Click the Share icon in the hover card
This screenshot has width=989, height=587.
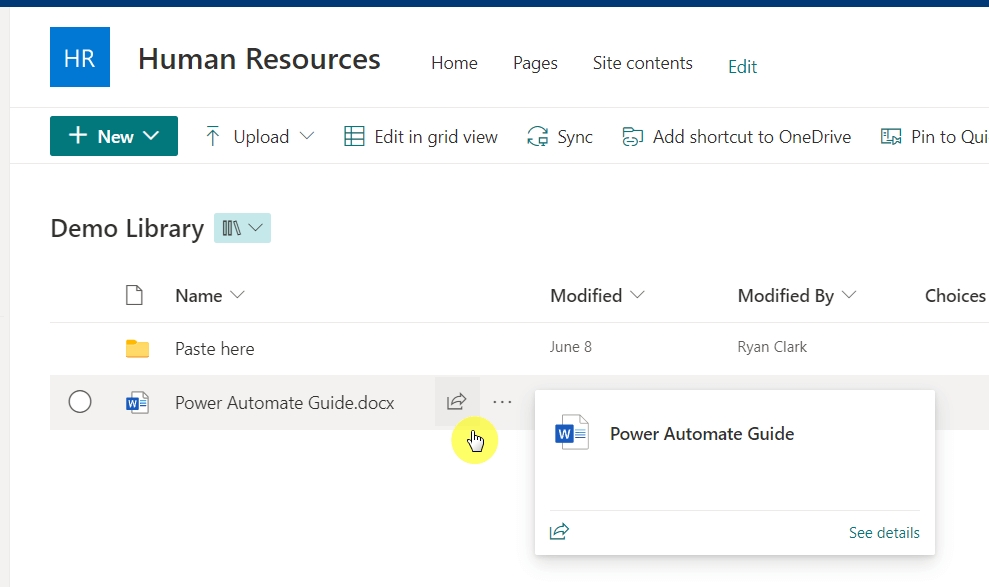pyautogui.click(x=559, y=532)
